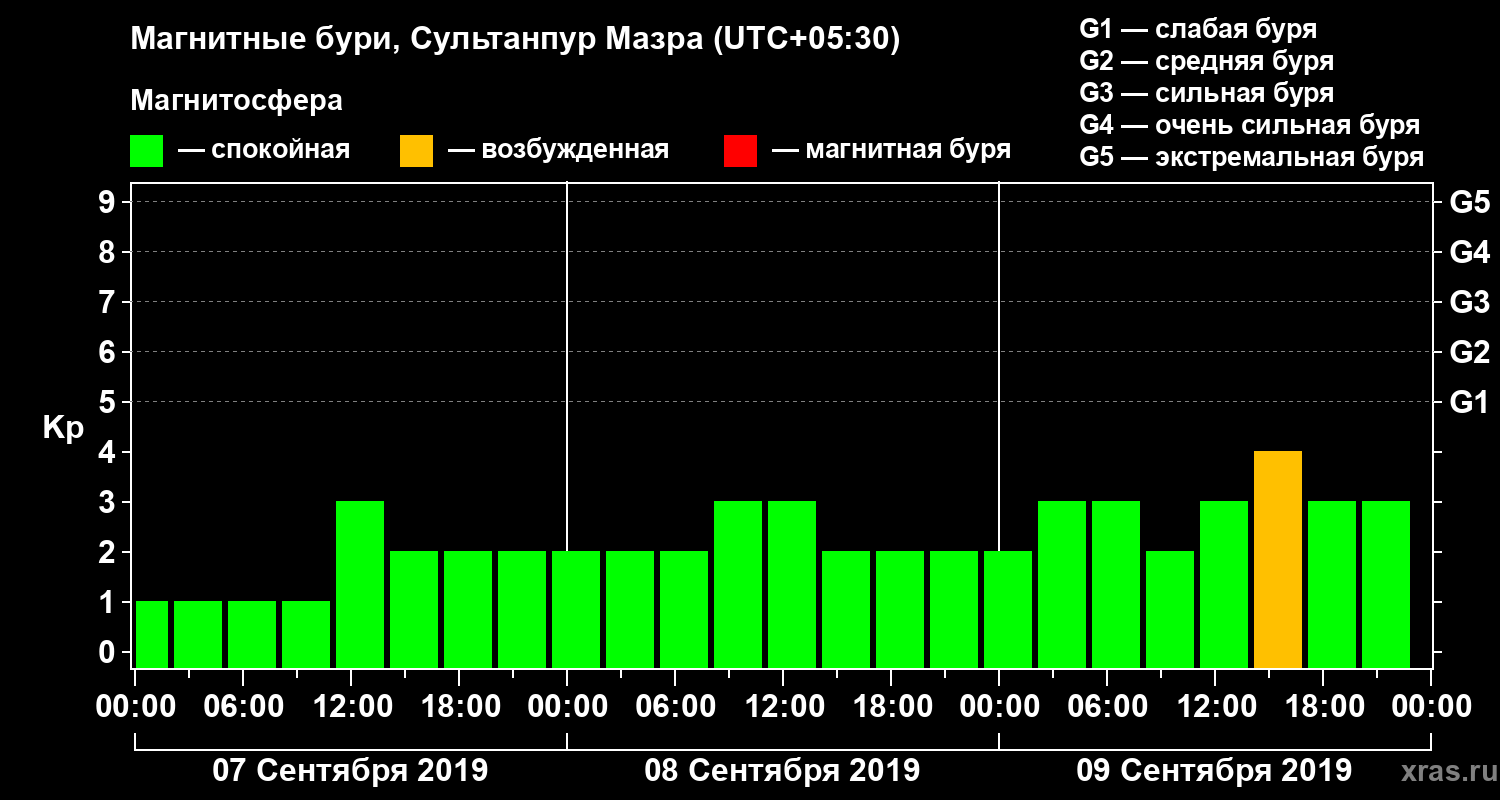This screenshot has height=800, width=1500.
Task: Select the yellow Kp 4 bar on 09 Сентября
Action: 1278,559
